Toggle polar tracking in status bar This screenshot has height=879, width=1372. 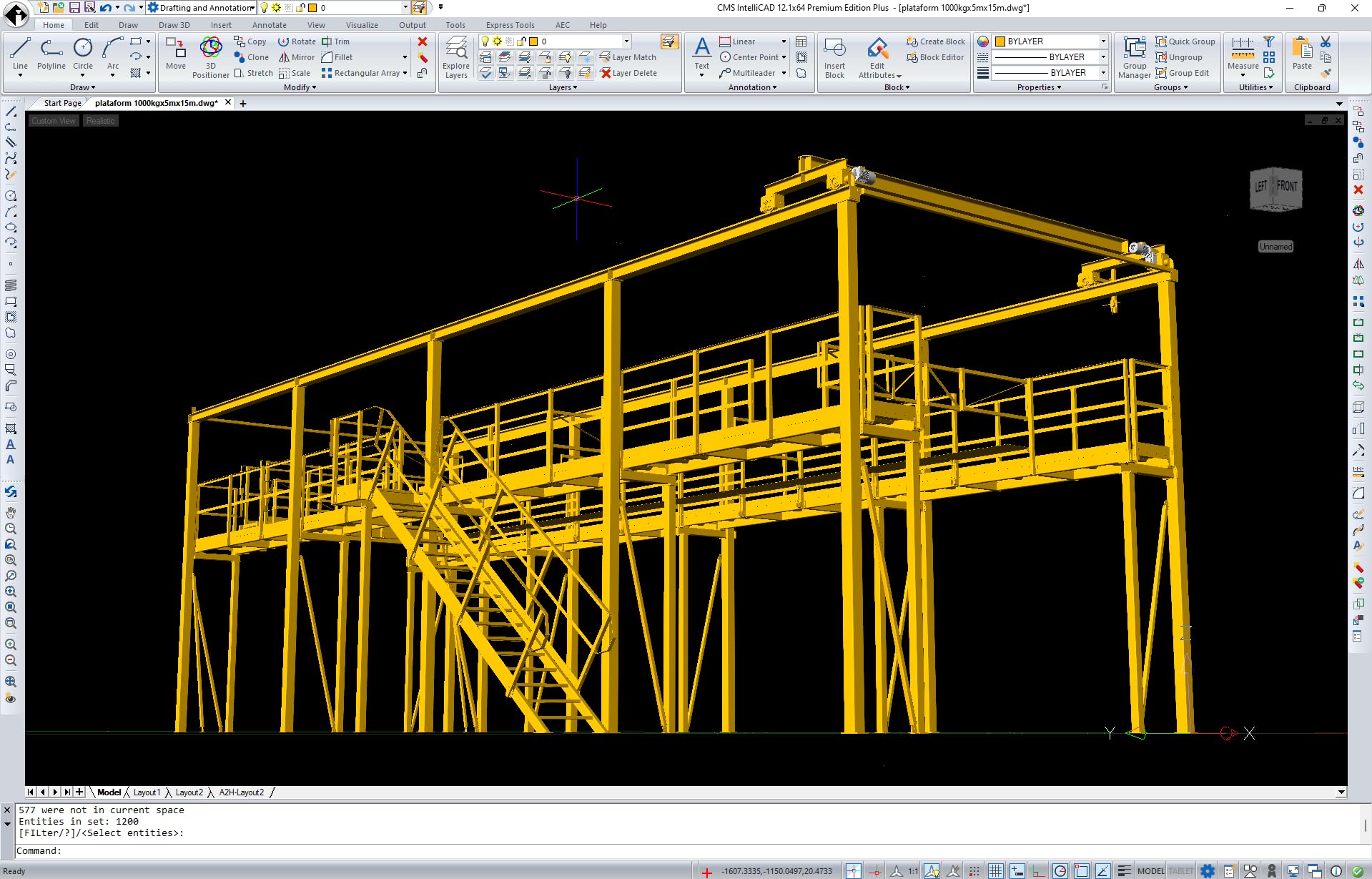(1060, 870)
